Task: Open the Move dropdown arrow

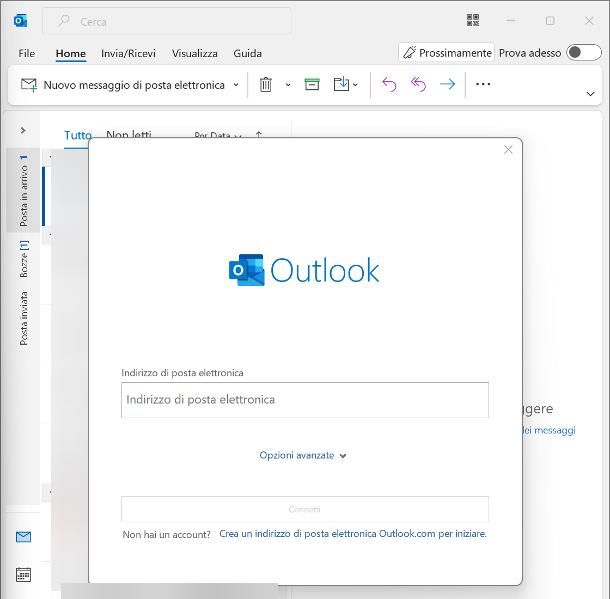Action: pyautogui.click(x=355, y=84)
